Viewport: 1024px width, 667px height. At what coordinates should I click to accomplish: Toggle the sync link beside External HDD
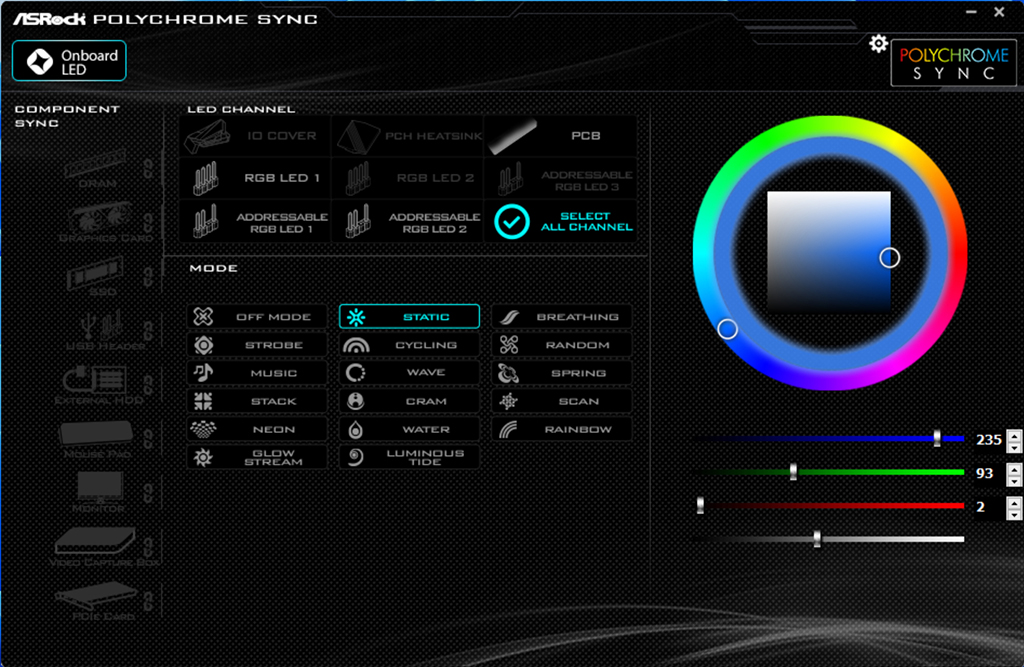148,385
